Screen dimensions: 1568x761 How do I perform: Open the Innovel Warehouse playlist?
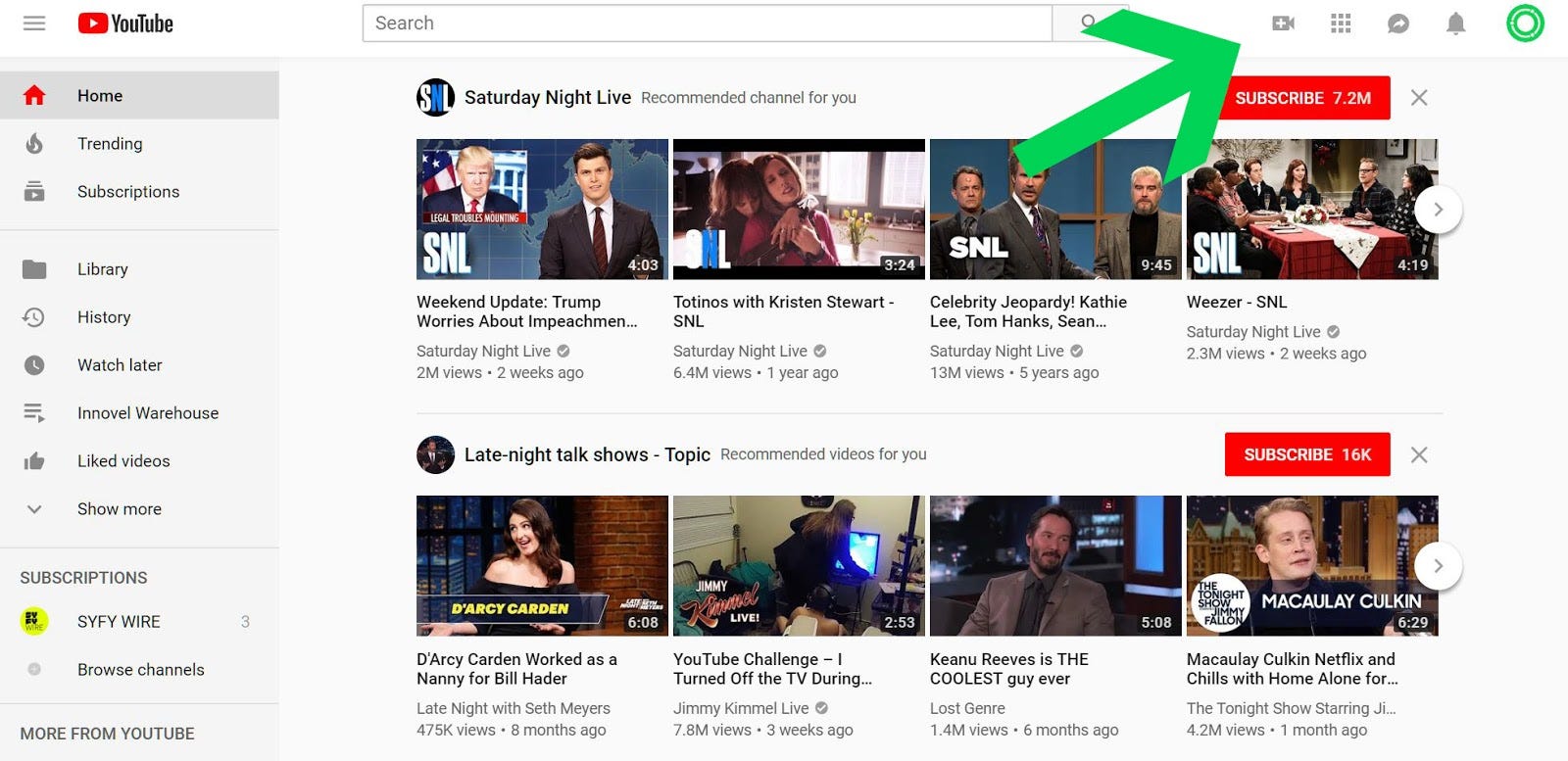pos(139,412)
